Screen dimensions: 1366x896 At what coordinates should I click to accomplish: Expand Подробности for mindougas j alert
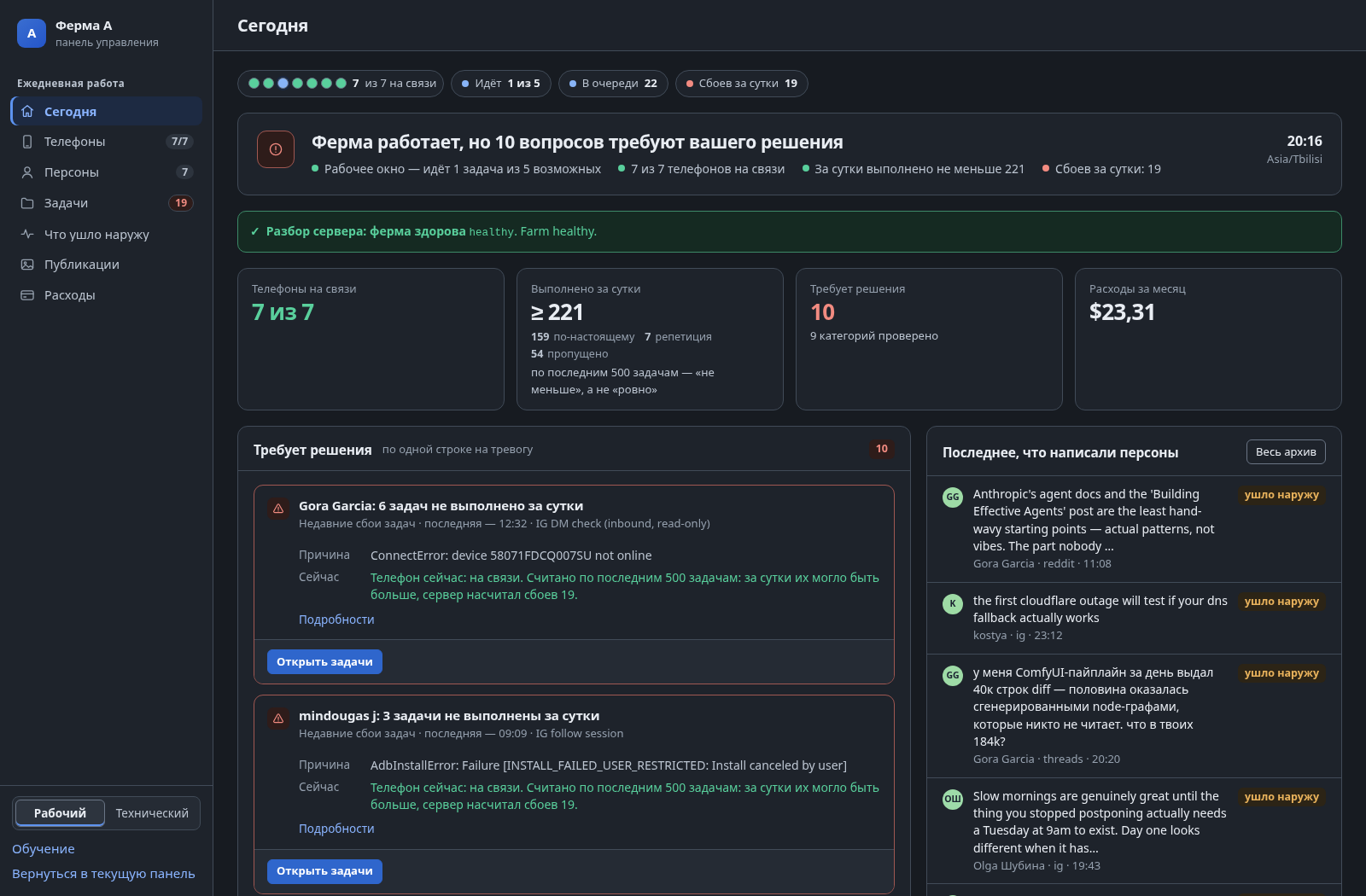point(336,829)
